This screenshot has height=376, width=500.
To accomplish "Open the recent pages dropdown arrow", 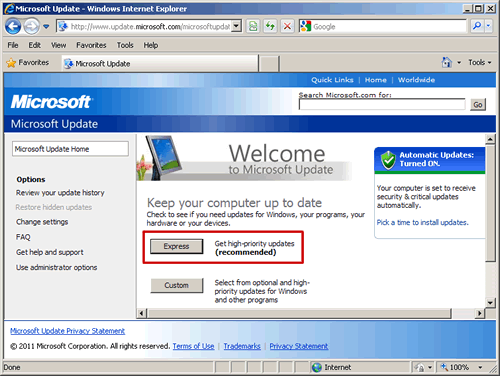I will [x=46, y=26].
